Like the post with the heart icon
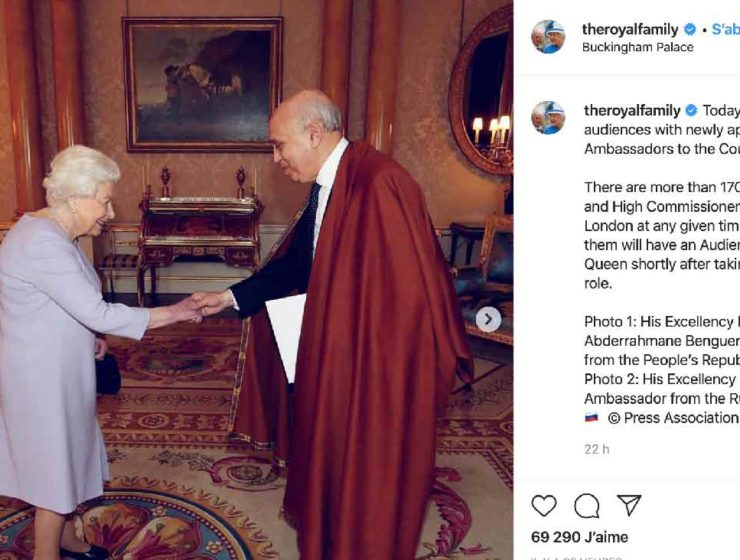Image resolution: width=740 pixels, height=560 pixels. (544, 505)
